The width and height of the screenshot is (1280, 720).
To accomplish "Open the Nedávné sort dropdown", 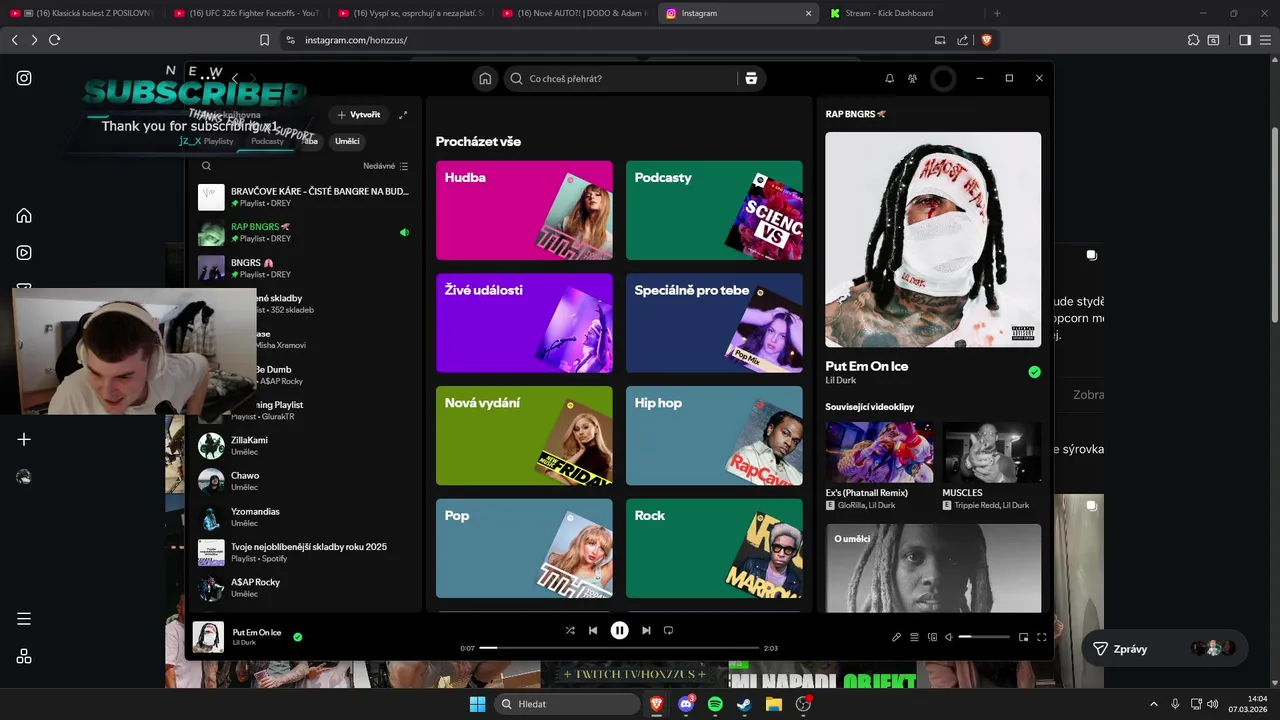I will pos(386,166).
